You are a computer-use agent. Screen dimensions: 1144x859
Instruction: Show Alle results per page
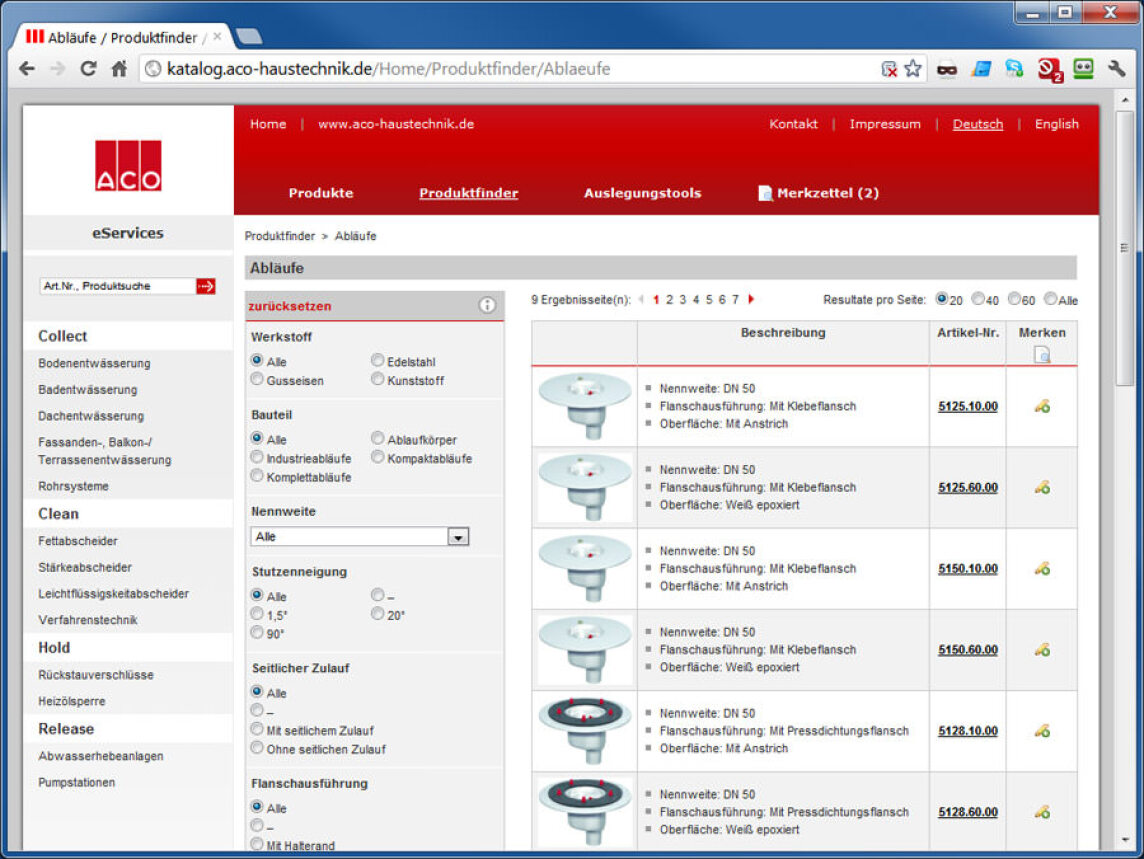pos(1051,298)
